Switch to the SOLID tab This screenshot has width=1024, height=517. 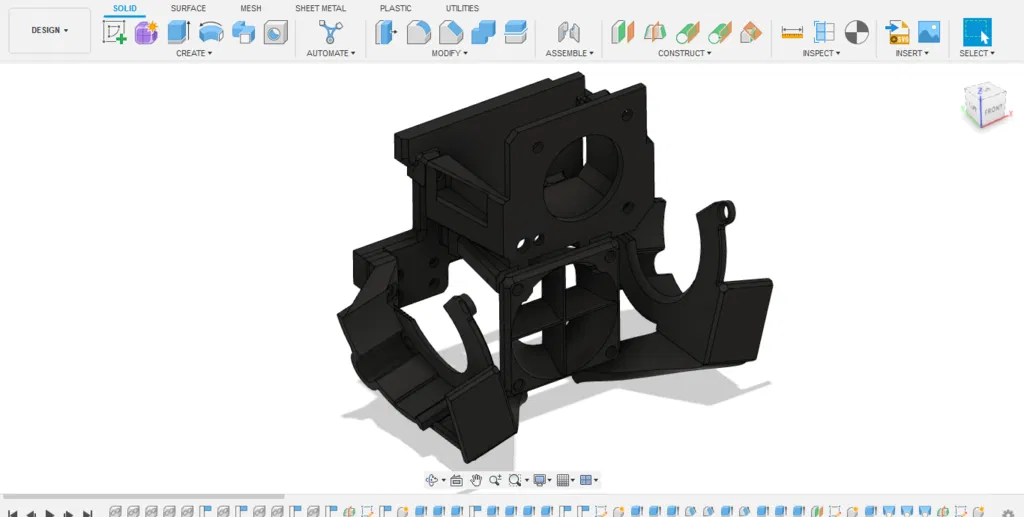(125, 8)
